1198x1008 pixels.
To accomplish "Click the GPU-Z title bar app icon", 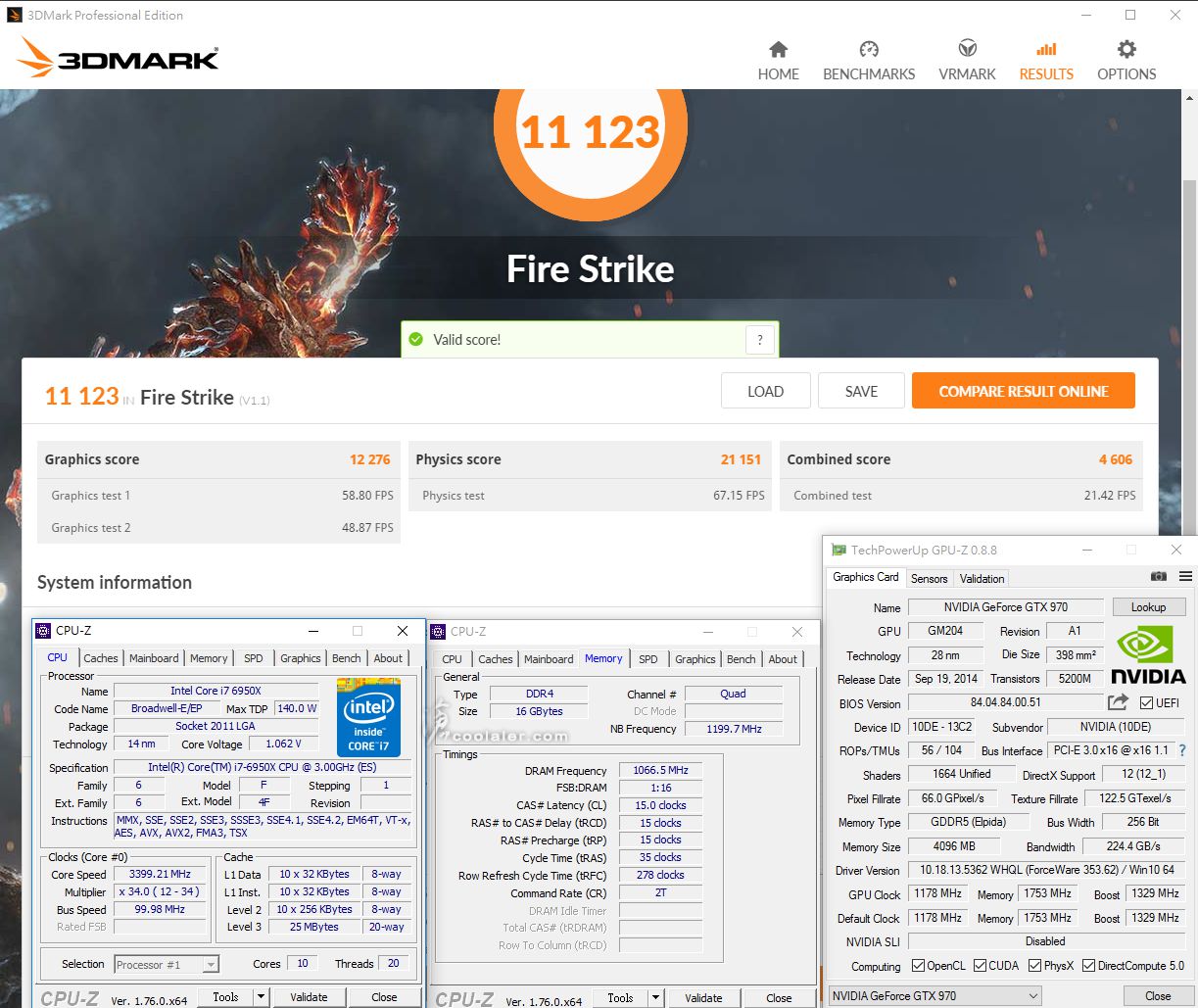I will point(839,551).
